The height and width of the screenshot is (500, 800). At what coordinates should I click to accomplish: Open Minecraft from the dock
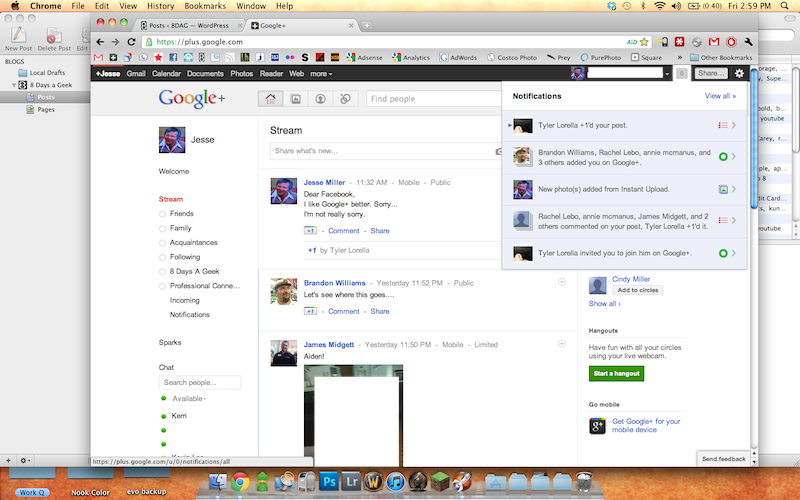tap(439, 481)
